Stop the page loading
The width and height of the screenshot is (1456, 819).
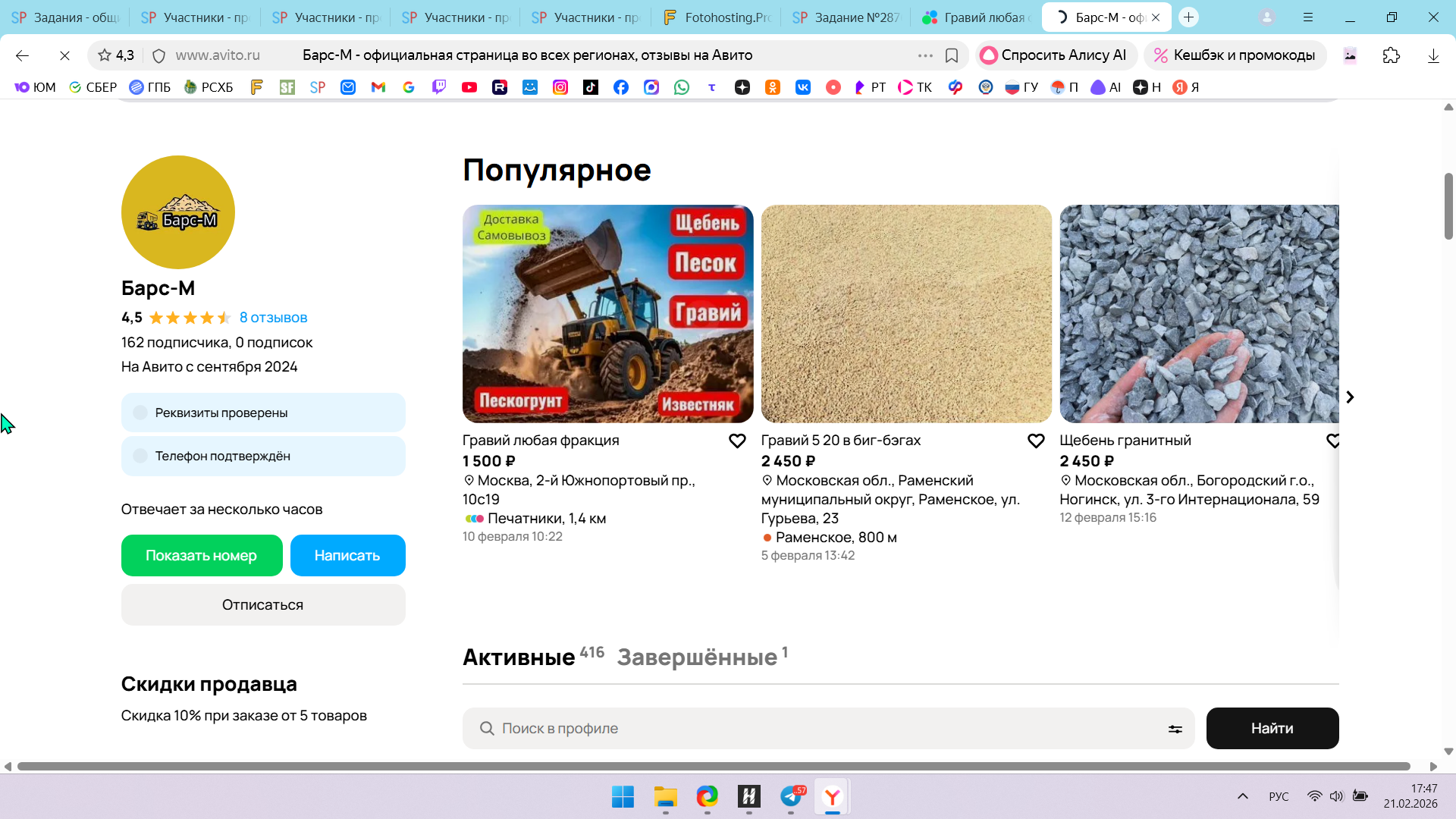coord(64,55)
